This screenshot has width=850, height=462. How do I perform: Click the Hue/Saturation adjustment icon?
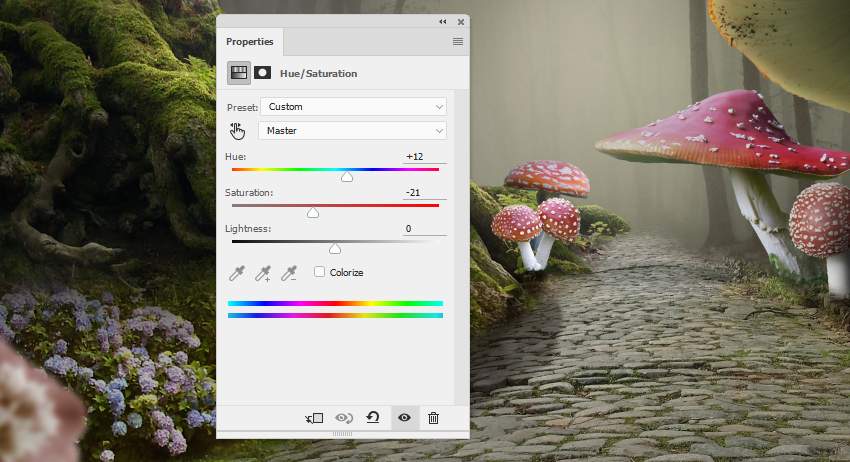tap(239, 73)
